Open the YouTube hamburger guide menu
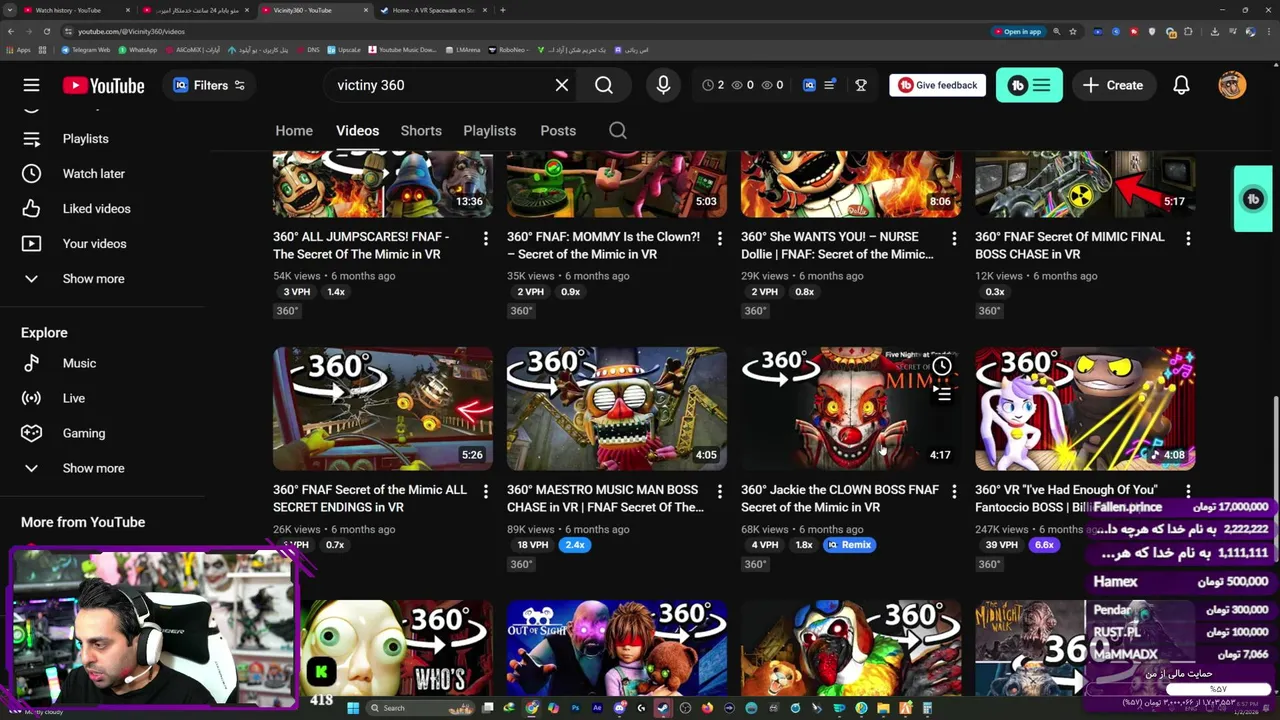This screenshot has height=720, width=1280. [32, 85]
